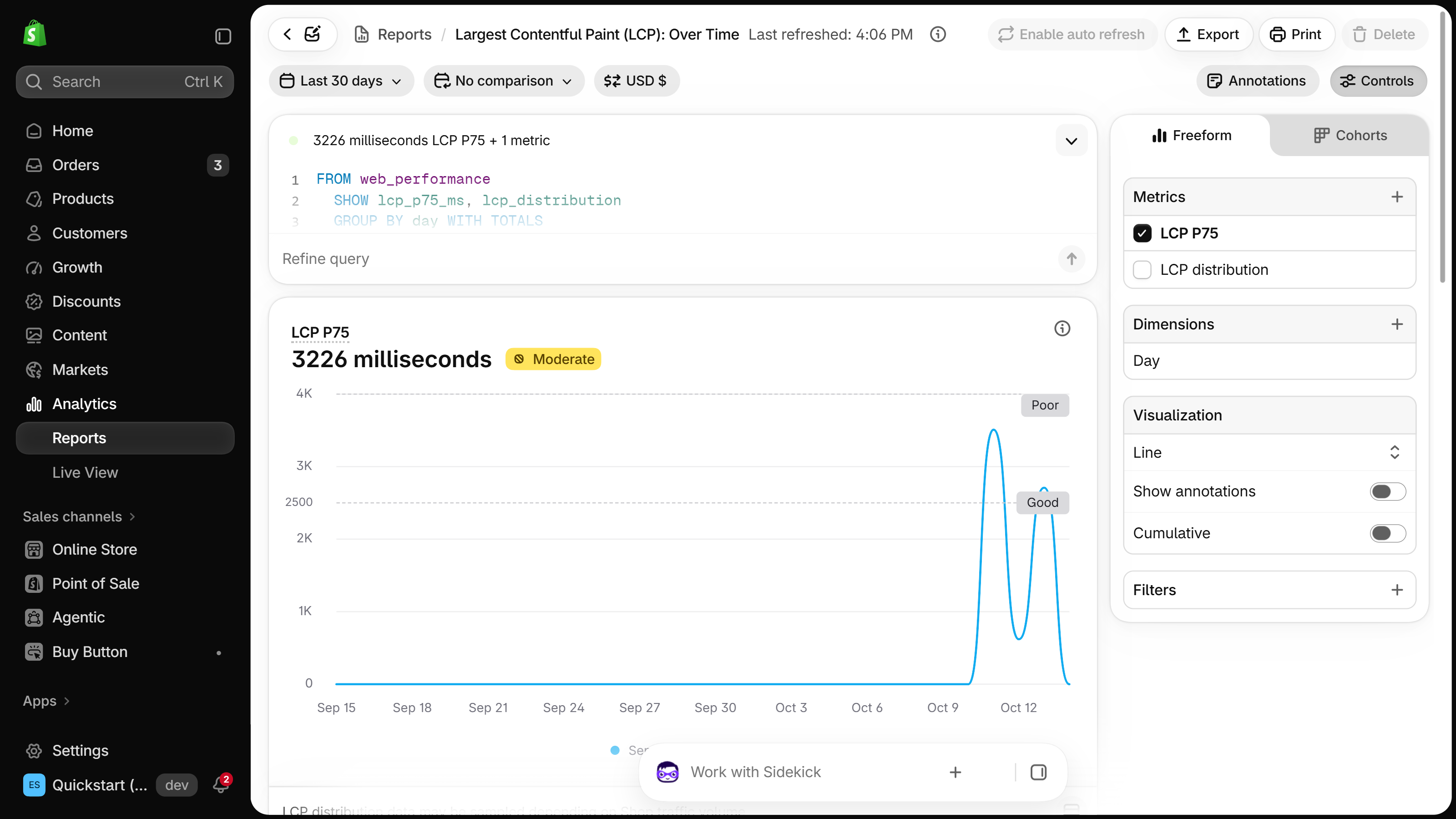The image size is (1456, 819).
Task: Add a filter with the plus icon
Action: click(1397, 590)
